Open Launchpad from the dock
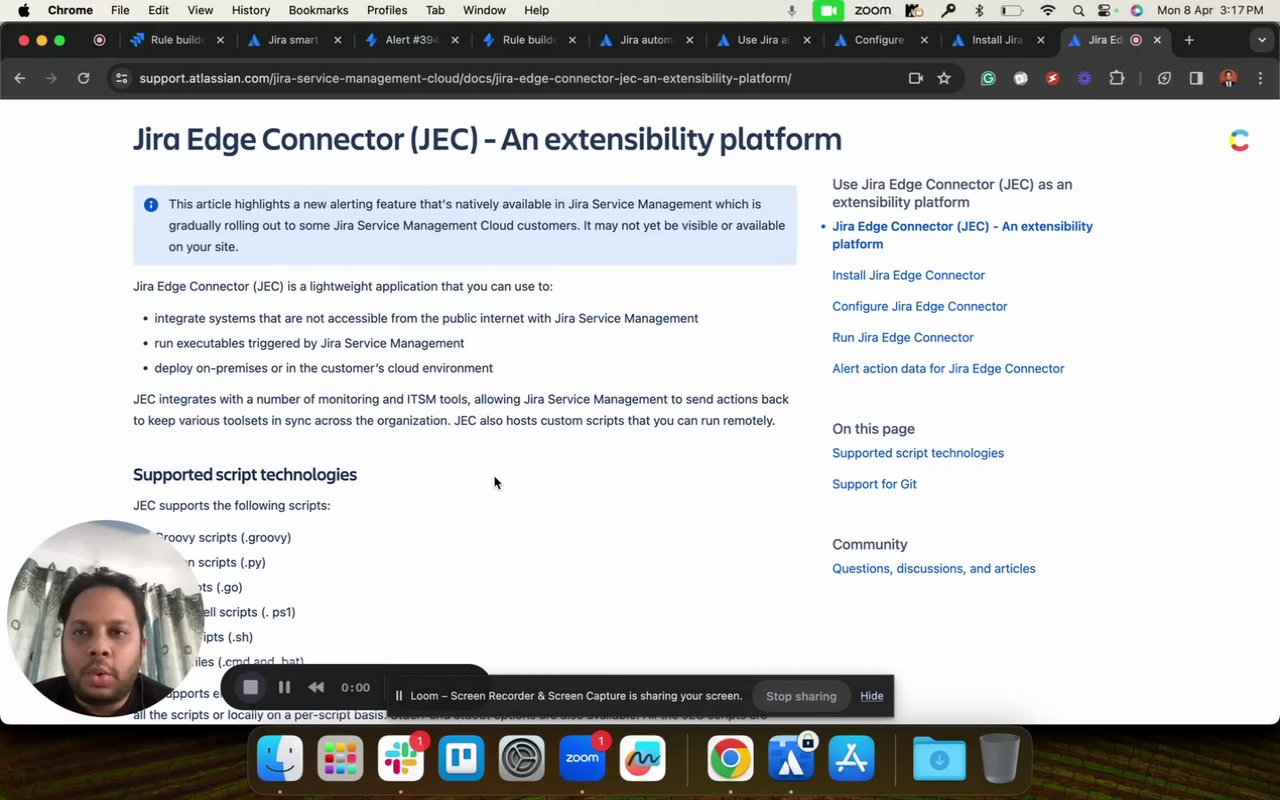The width and height of the screenshot is (1280, 800). click(x=340, y=758)
